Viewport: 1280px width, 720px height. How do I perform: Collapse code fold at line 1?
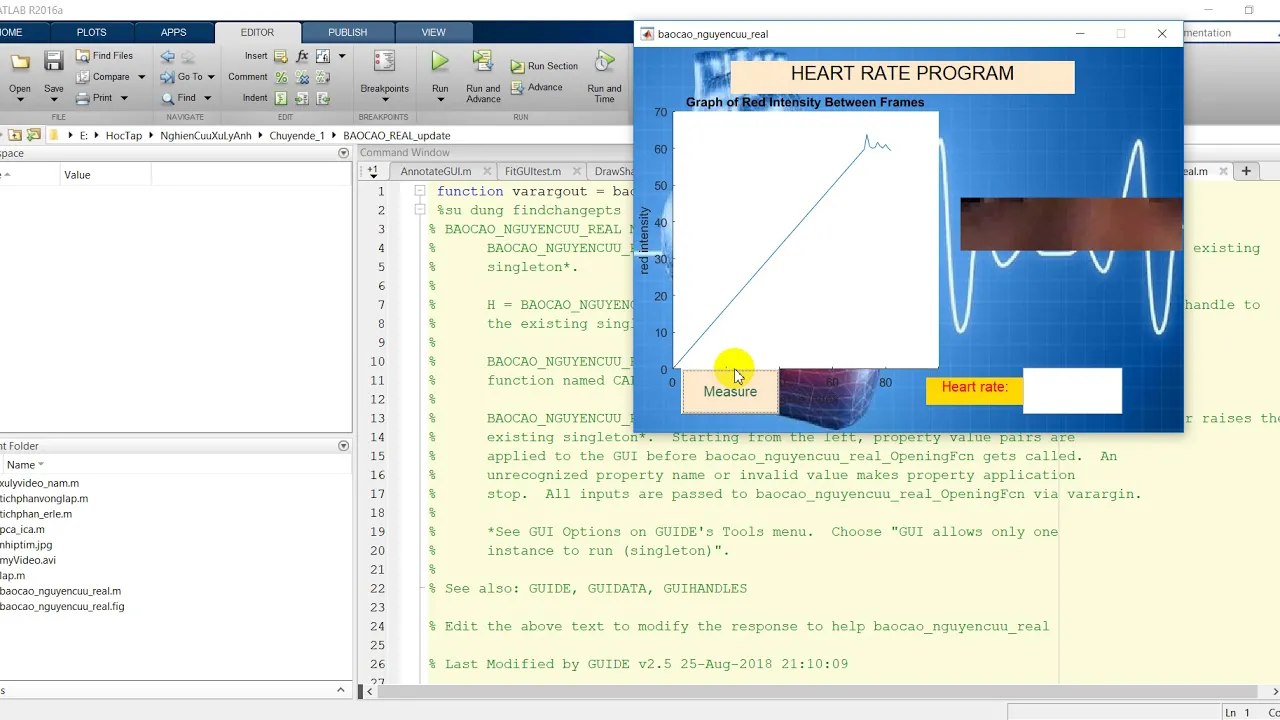pos(420,191)
